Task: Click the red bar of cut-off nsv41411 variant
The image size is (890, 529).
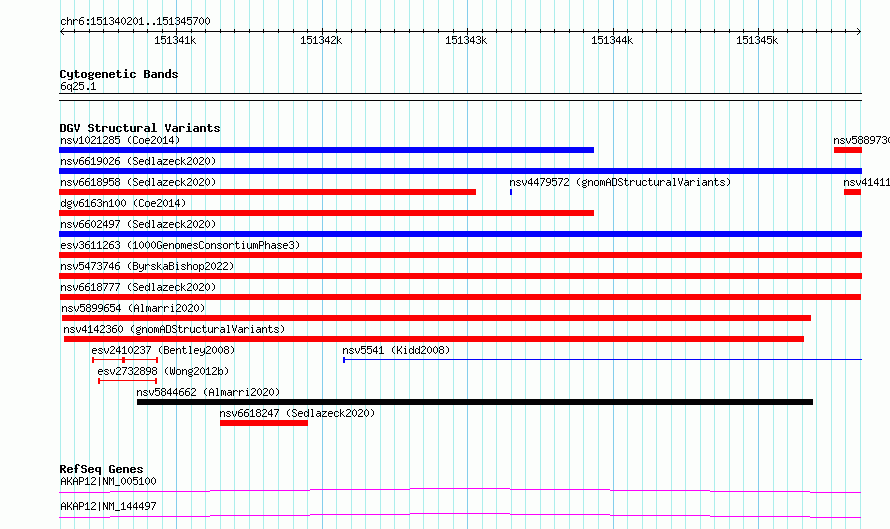Action: pos(853,192)
